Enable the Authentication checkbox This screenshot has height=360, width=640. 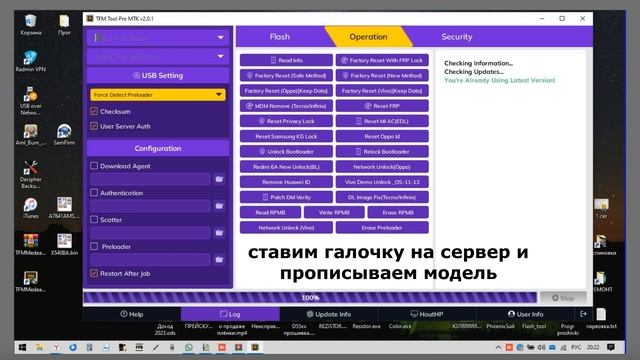coord(94,193)
